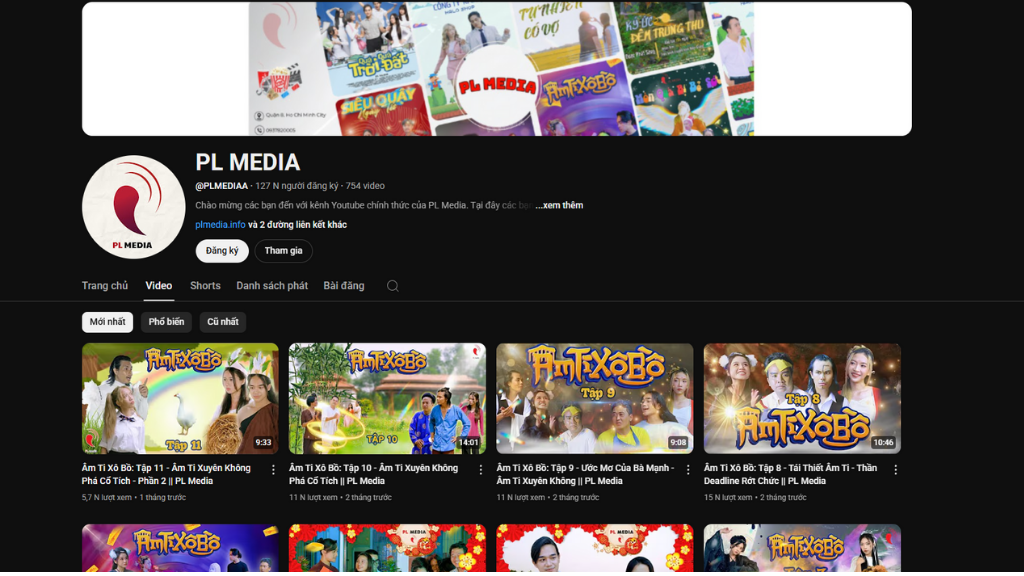
Task: Click the 'Đăng ký' subscribe button
Action: [x=222, y=251]
